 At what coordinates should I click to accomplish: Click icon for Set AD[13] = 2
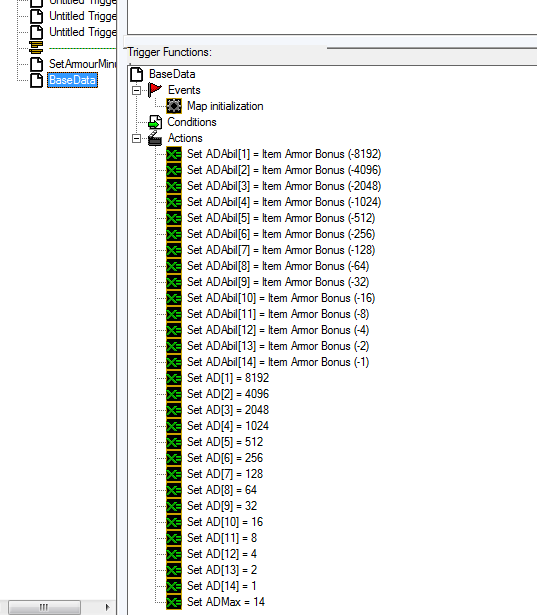[x=174, y=570]
